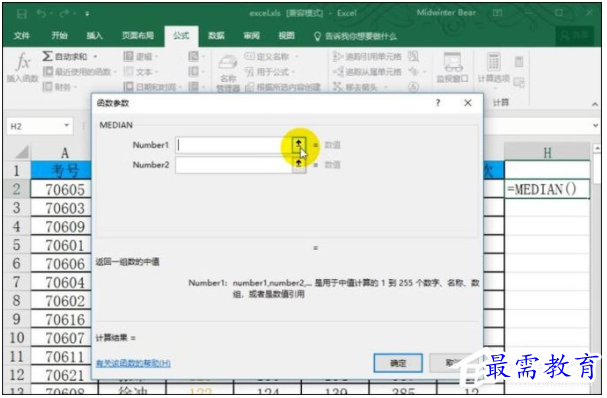Click Trace Dependents

click(x=367, y=72)
